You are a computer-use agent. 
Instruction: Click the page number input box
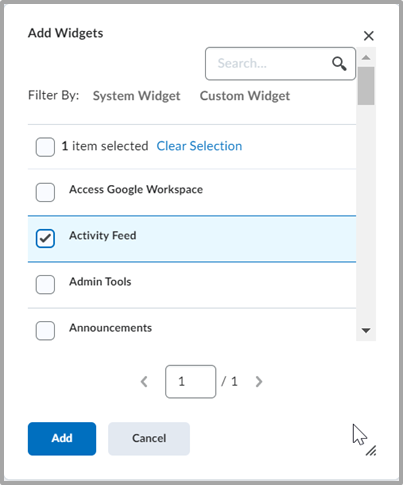(191, 382)
